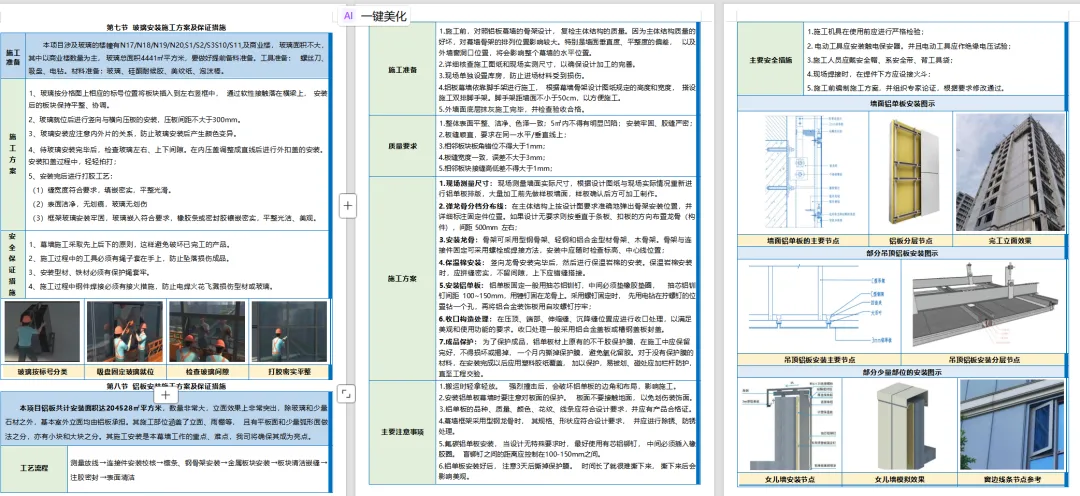Image resolution: width=1080 pixels, height=496 pixels.
Task: Click the caption 女儿墙安装节点
Action: [x=791, y=479]
